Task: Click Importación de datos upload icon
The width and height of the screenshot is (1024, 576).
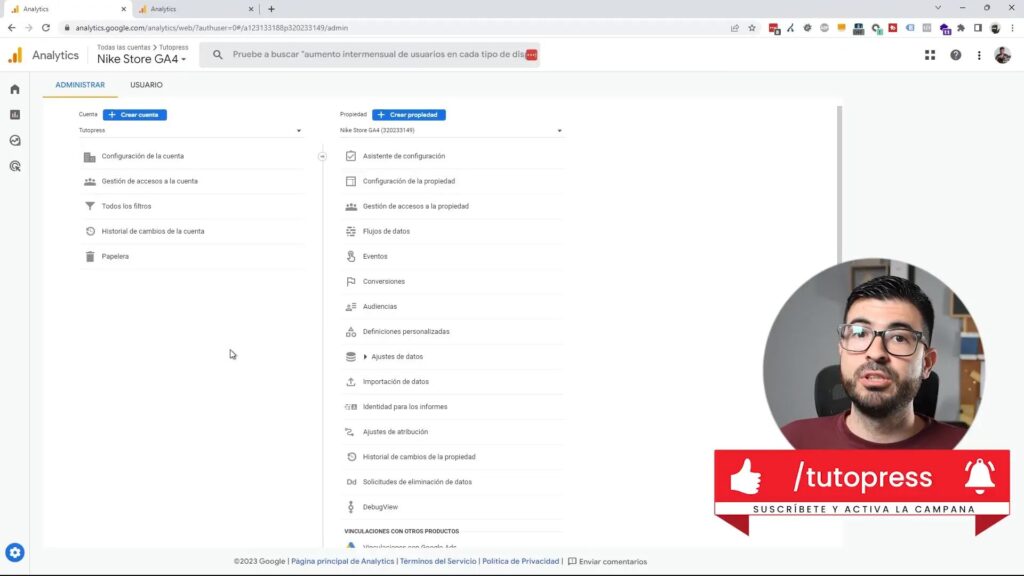Action: coord(351,382)
